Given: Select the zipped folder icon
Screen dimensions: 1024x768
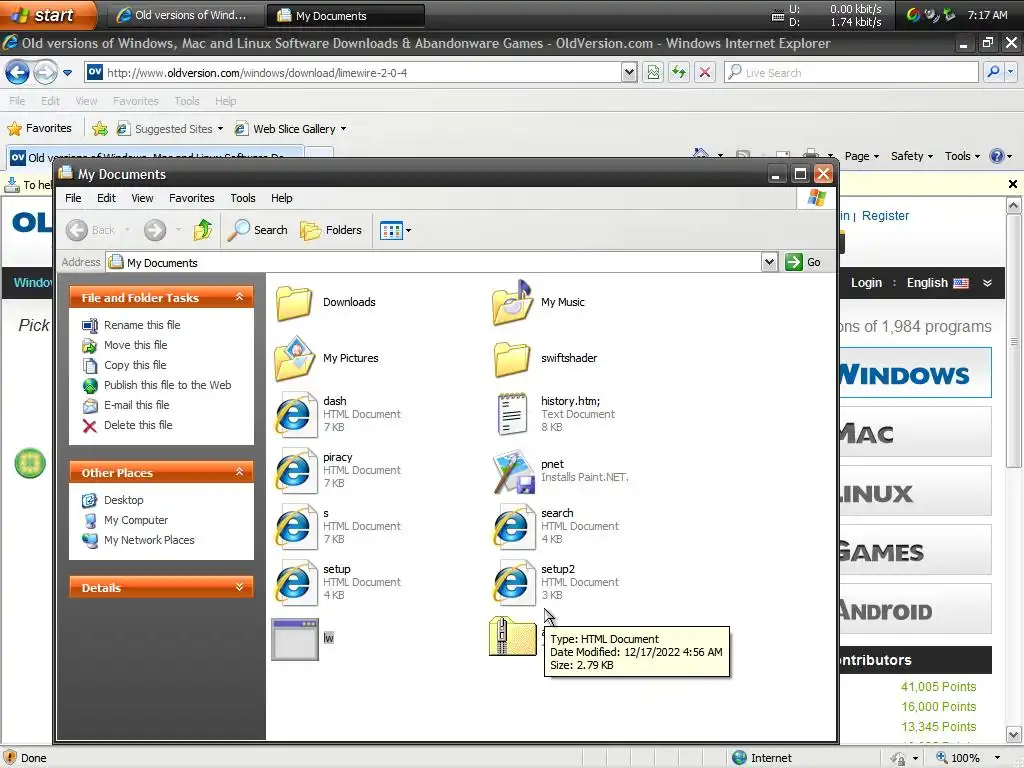Looking at the screenshot, I should point(513,635).
